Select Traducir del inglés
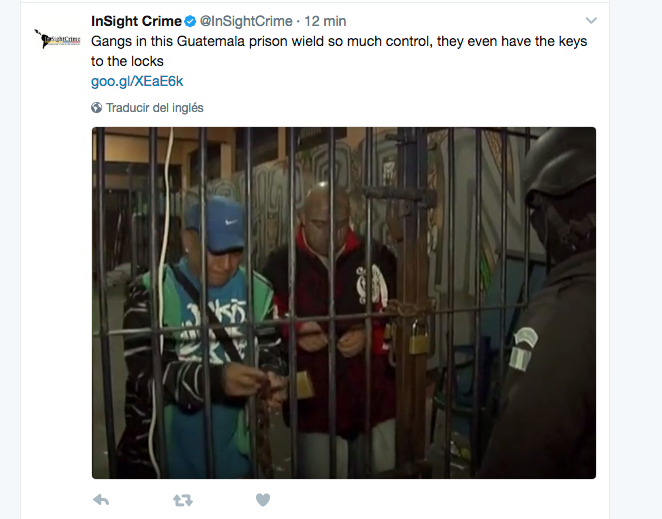 [x=155, y=108]
